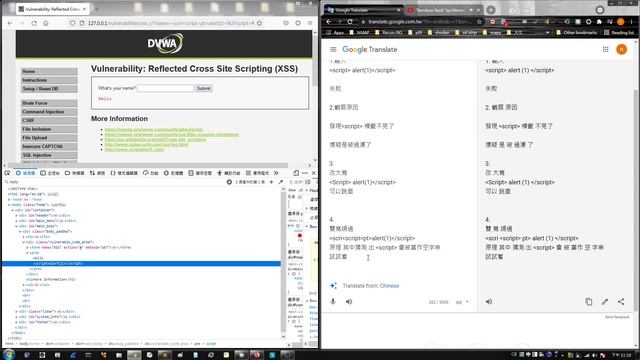Viewport: 640px width, 360px height.
Task: Listen to source text speaker icon
Action: tap(349, 302)
